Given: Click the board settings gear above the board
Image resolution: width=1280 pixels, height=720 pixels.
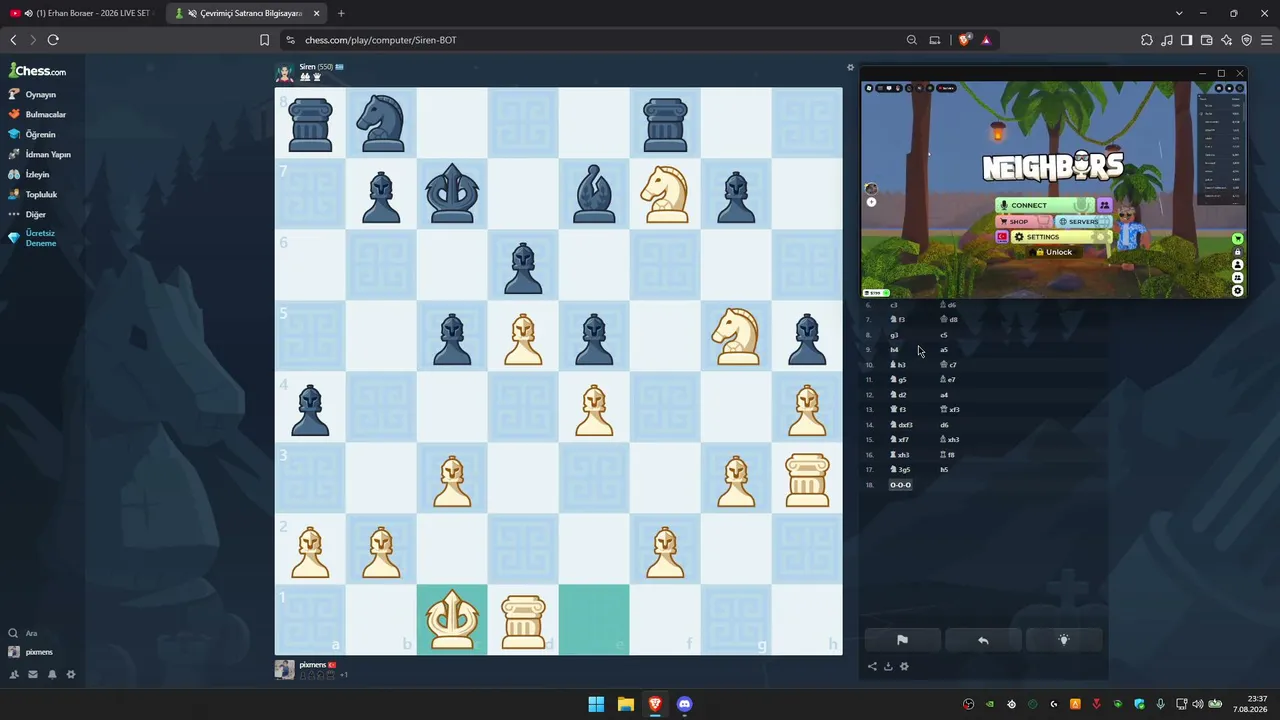Looking at the screenshot, I should (x=851, y=68).
